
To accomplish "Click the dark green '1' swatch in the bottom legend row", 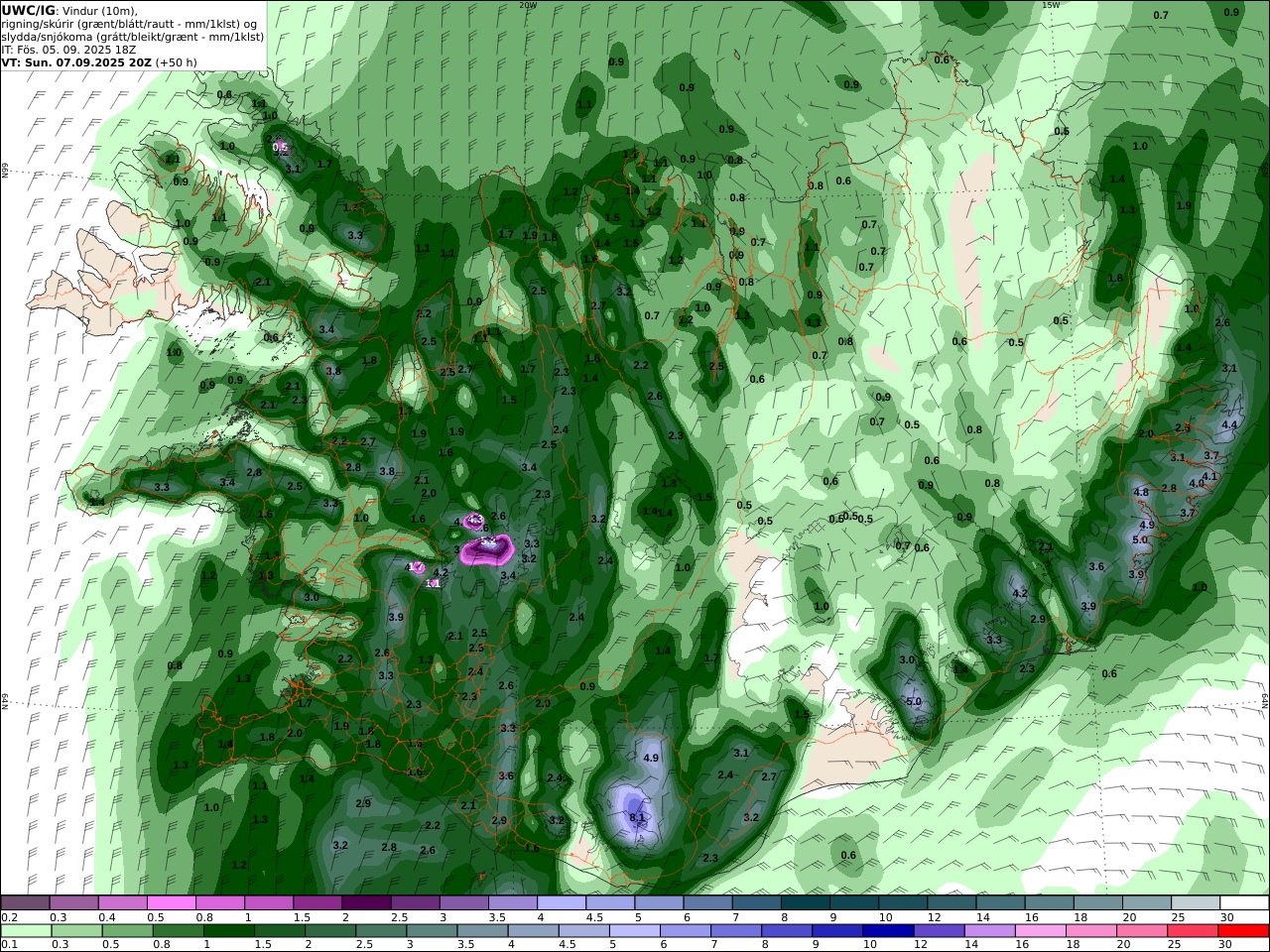I will (231, 931).
